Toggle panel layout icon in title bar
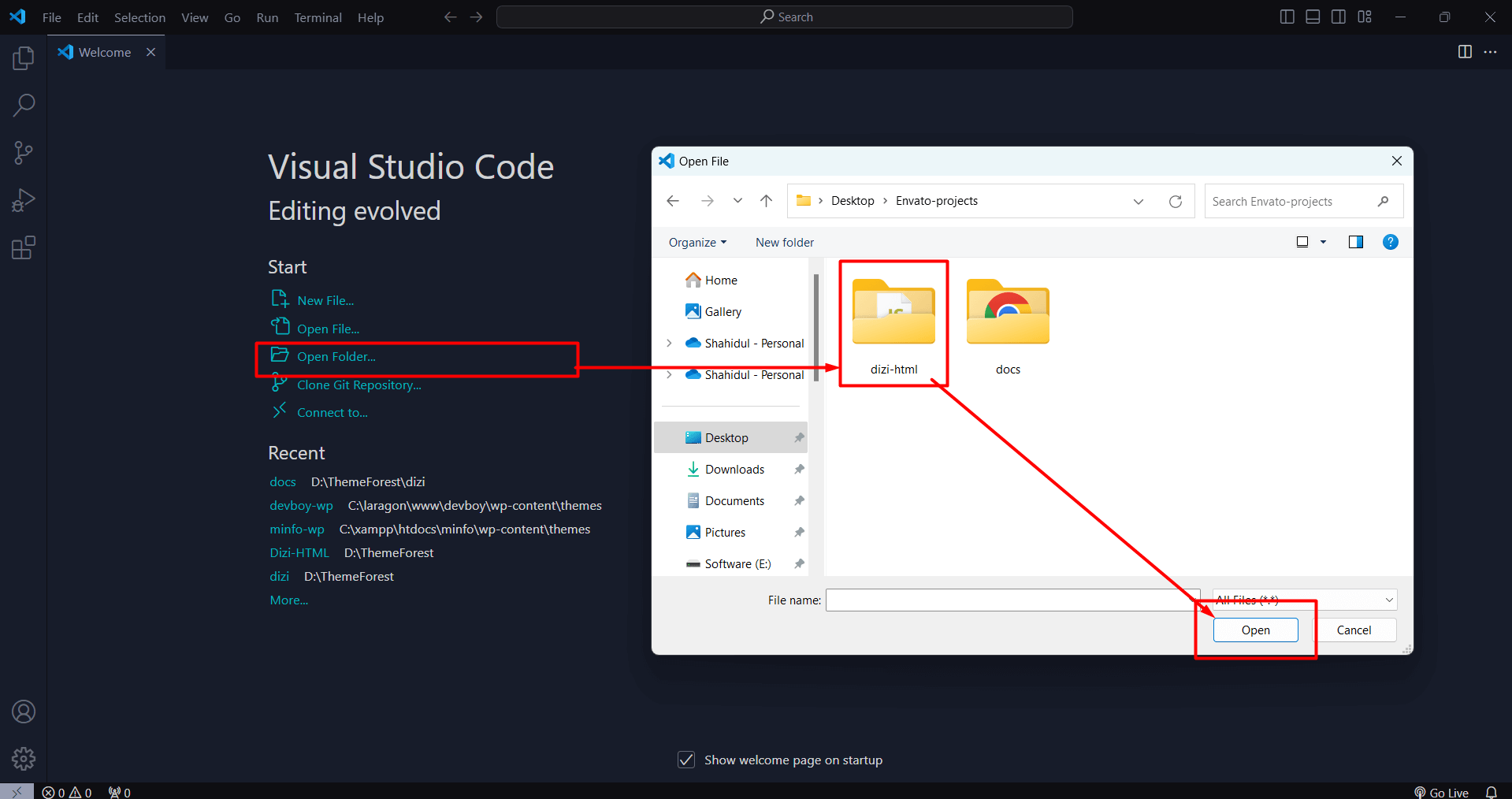Image resolution: width=1512 pixels, height=799 pixels. 1313,17
